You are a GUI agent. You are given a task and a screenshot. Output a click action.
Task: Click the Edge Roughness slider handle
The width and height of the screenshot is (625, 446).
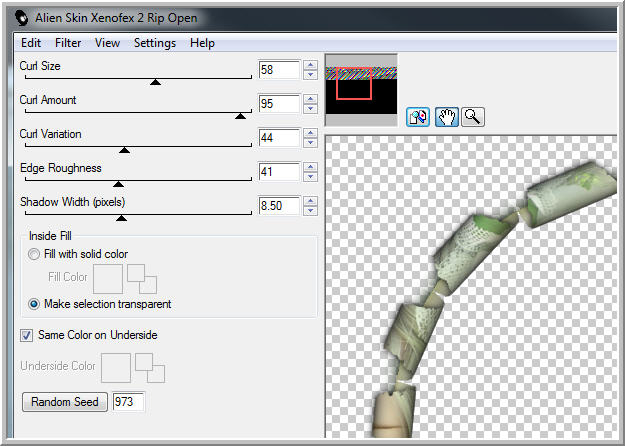click(118, 184)
